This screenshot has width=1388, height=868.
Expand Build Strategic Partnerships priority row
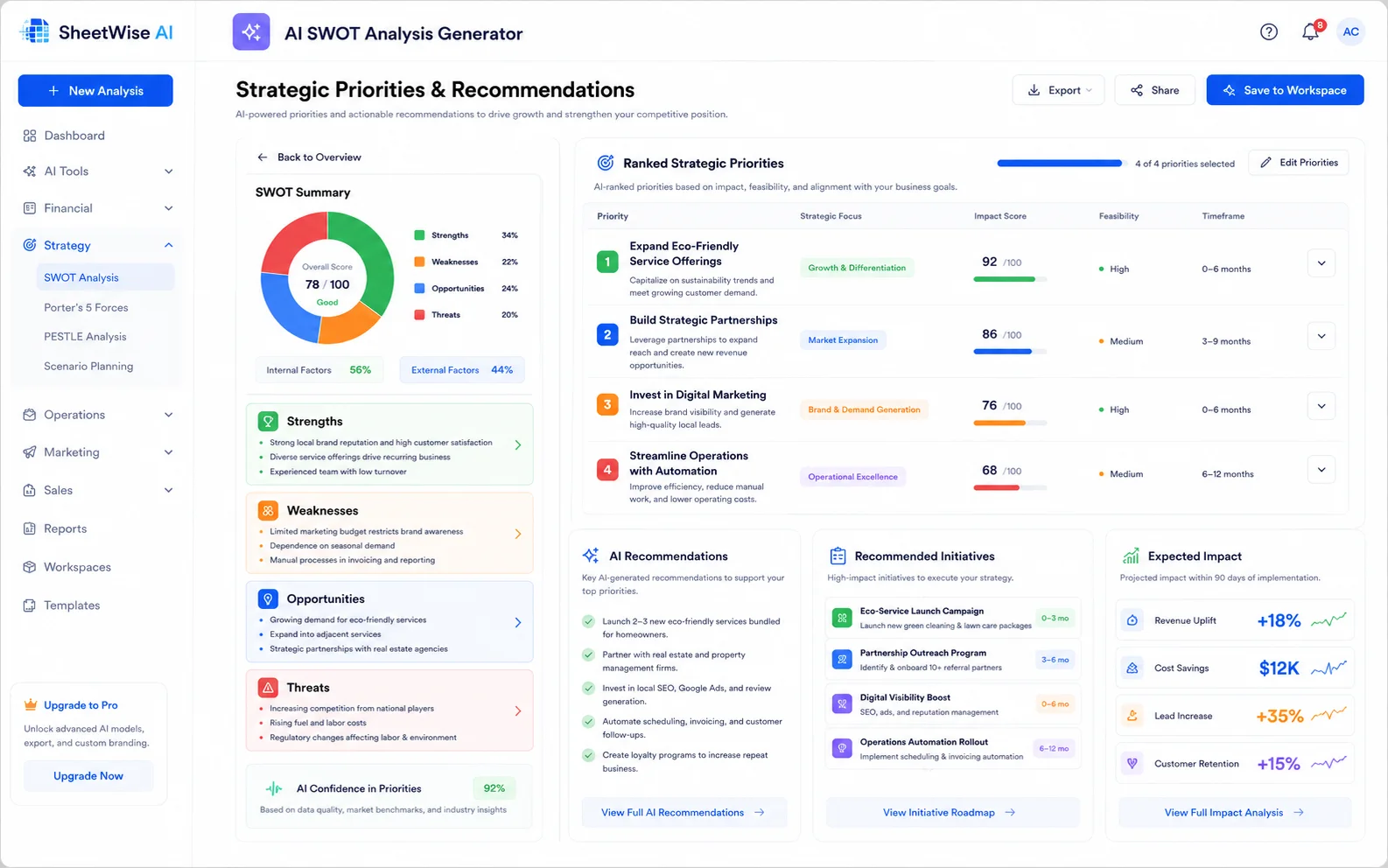click(1321, 336)
